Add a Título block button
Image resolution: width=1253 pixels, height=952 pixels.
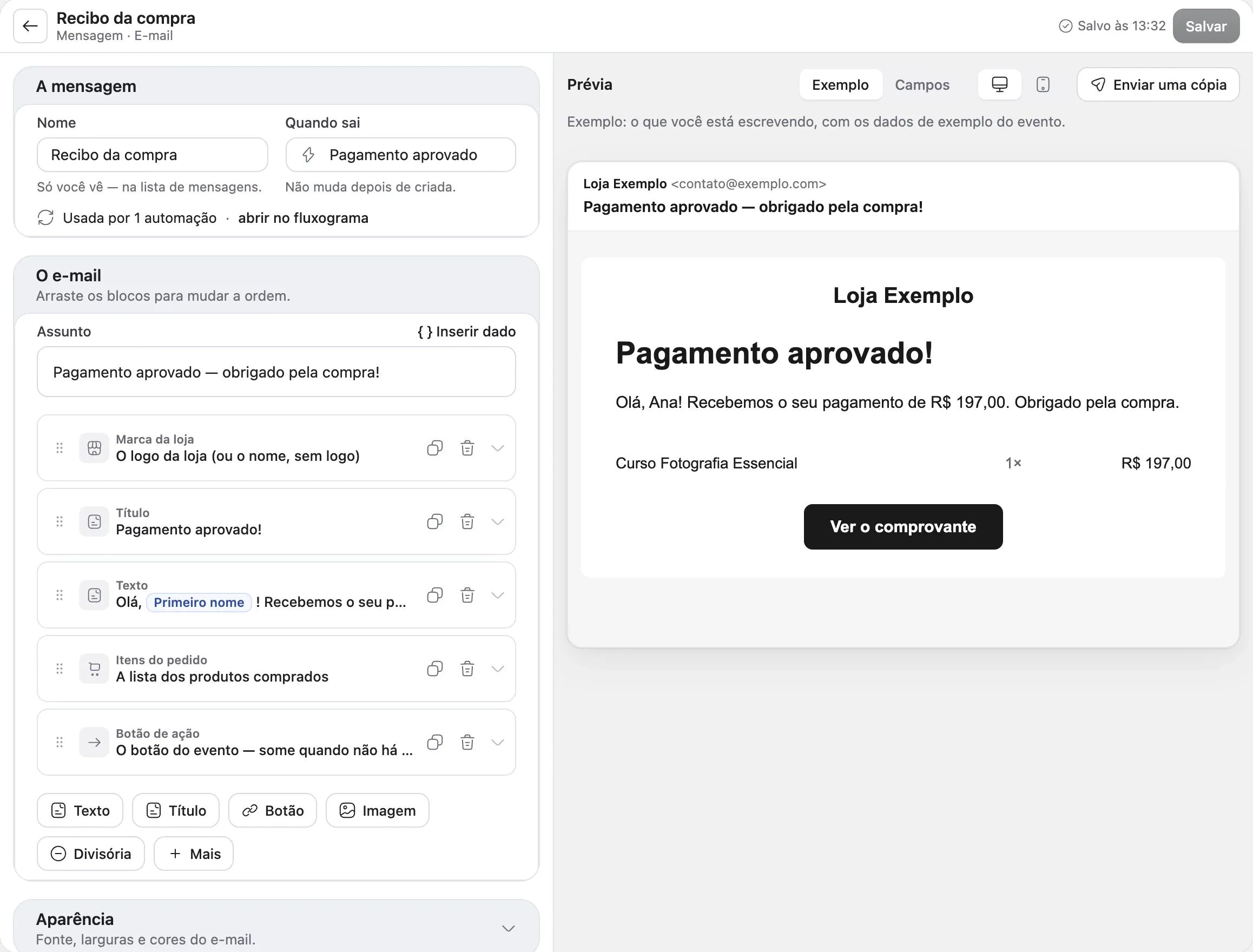pos(176,810)
